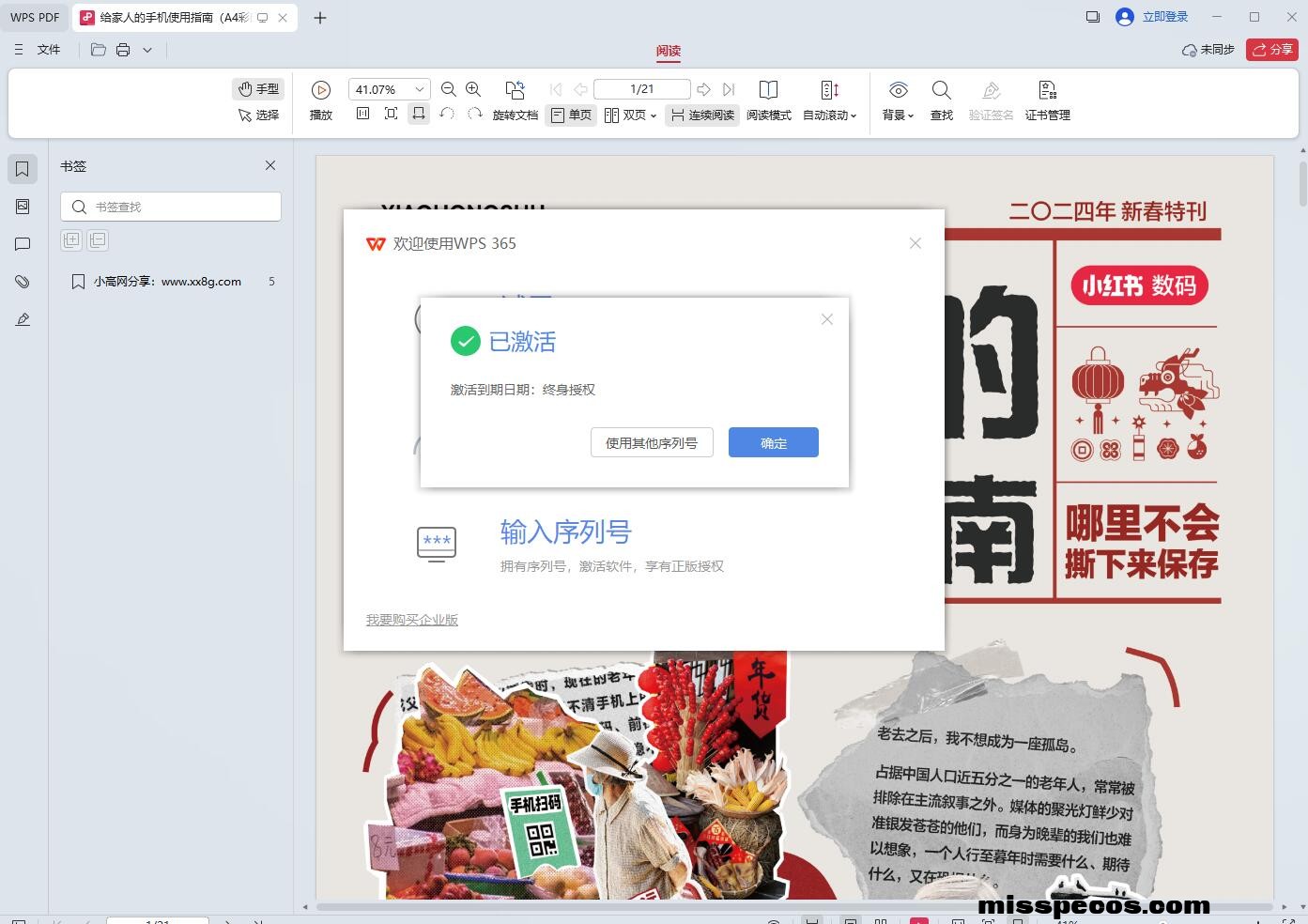Click the page number field 1/21

tap(642, 89)
